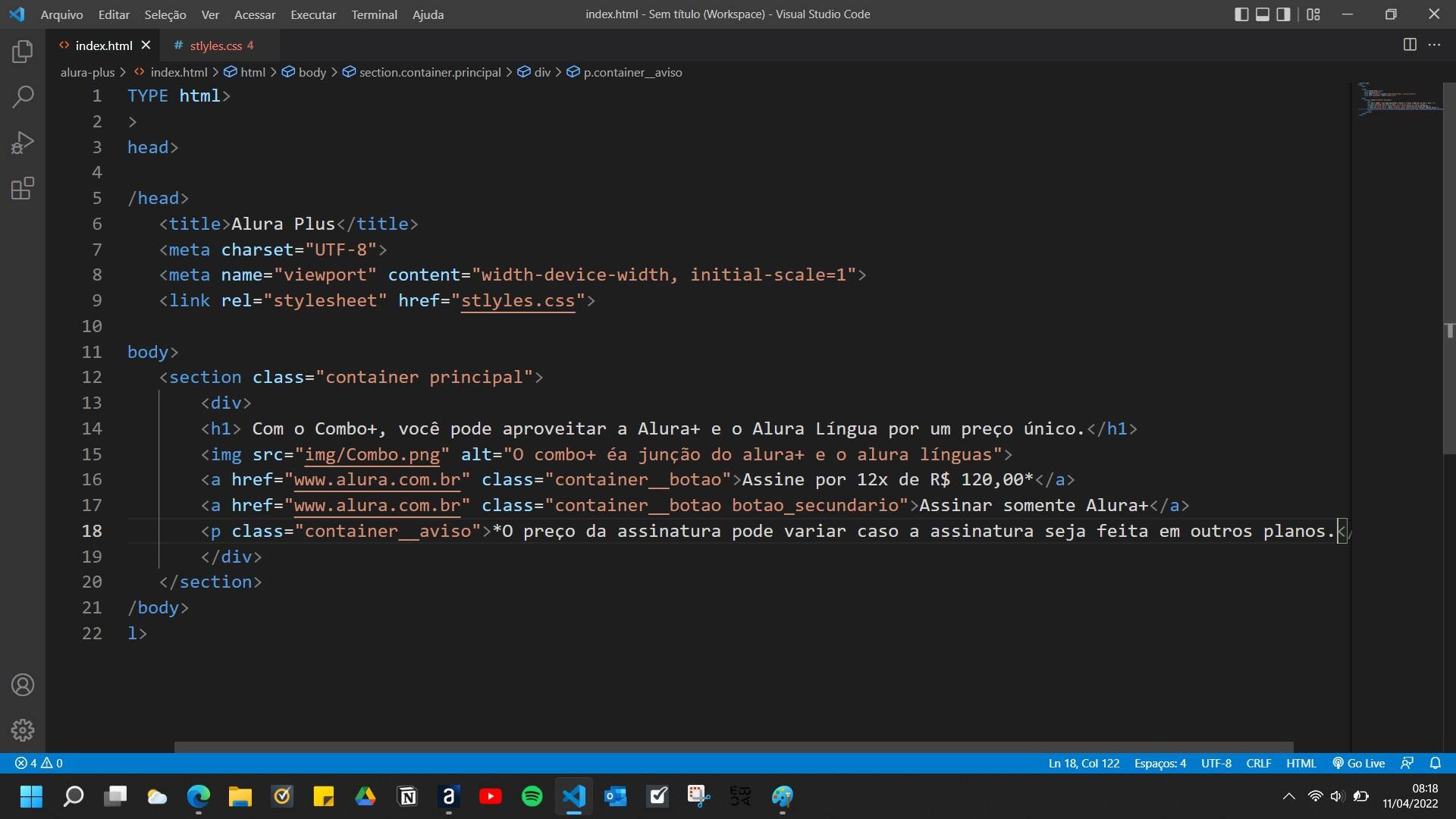Image resolution: width=1456 pixels, height=819 pixels.
Task: Open the Accounts menu icon
Action: [x=23, y=685]
